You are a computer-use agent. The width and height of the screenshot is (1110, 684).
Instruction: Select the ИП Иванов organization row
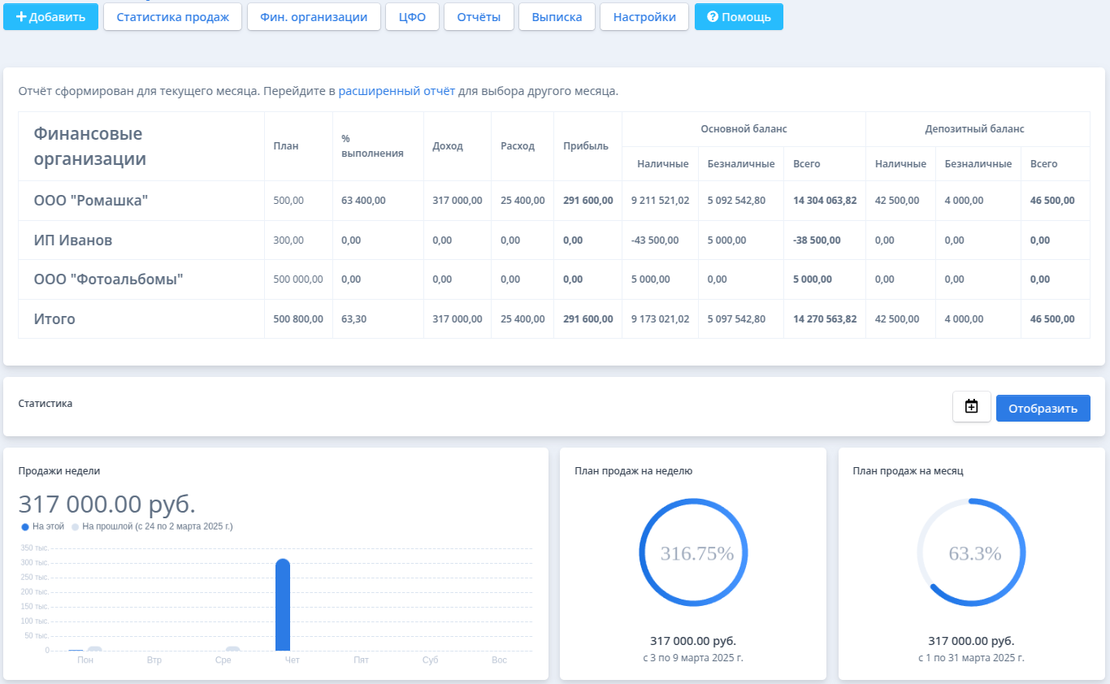[x=73, y=240]
